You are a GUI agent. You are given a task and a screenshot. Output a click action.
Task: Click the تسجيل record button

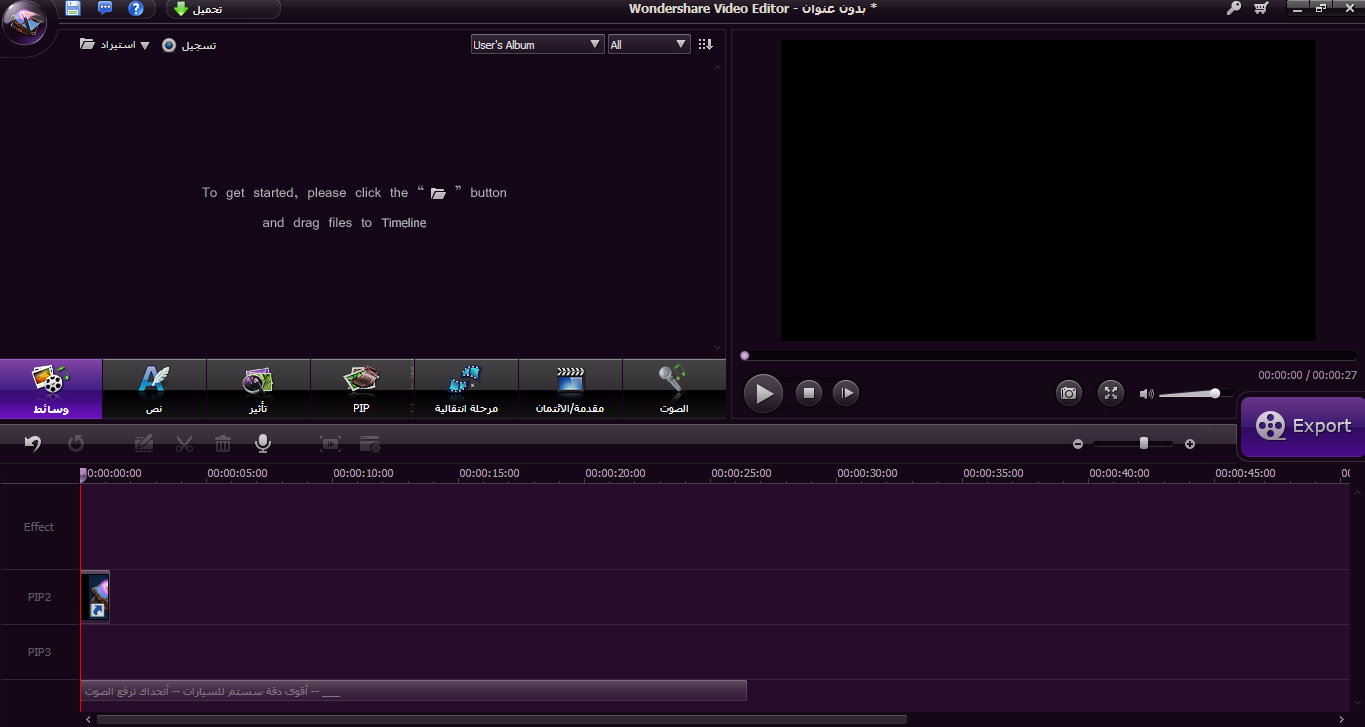(189, 45)
